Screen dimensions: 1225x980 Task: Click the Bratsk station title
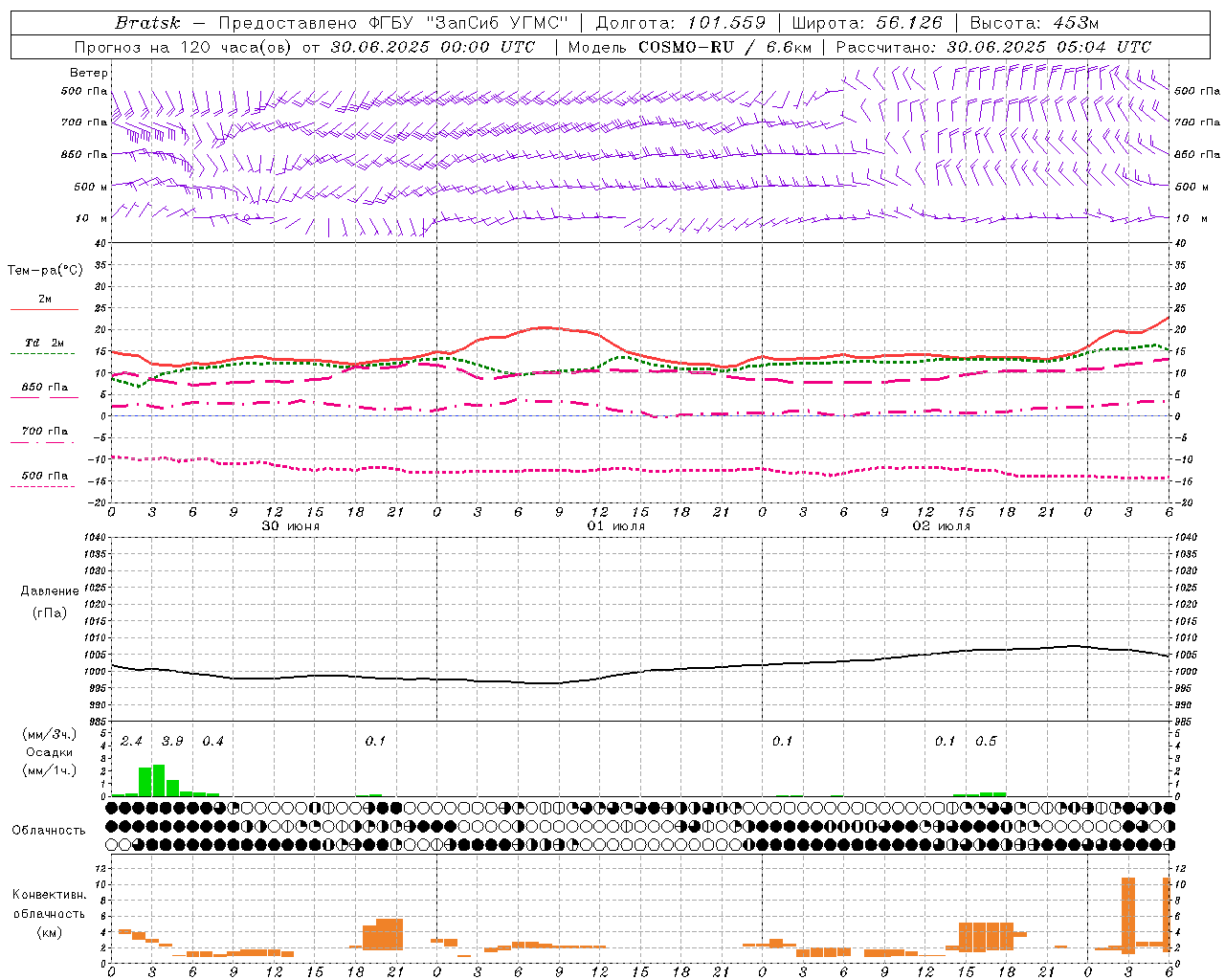click(146, 23)
